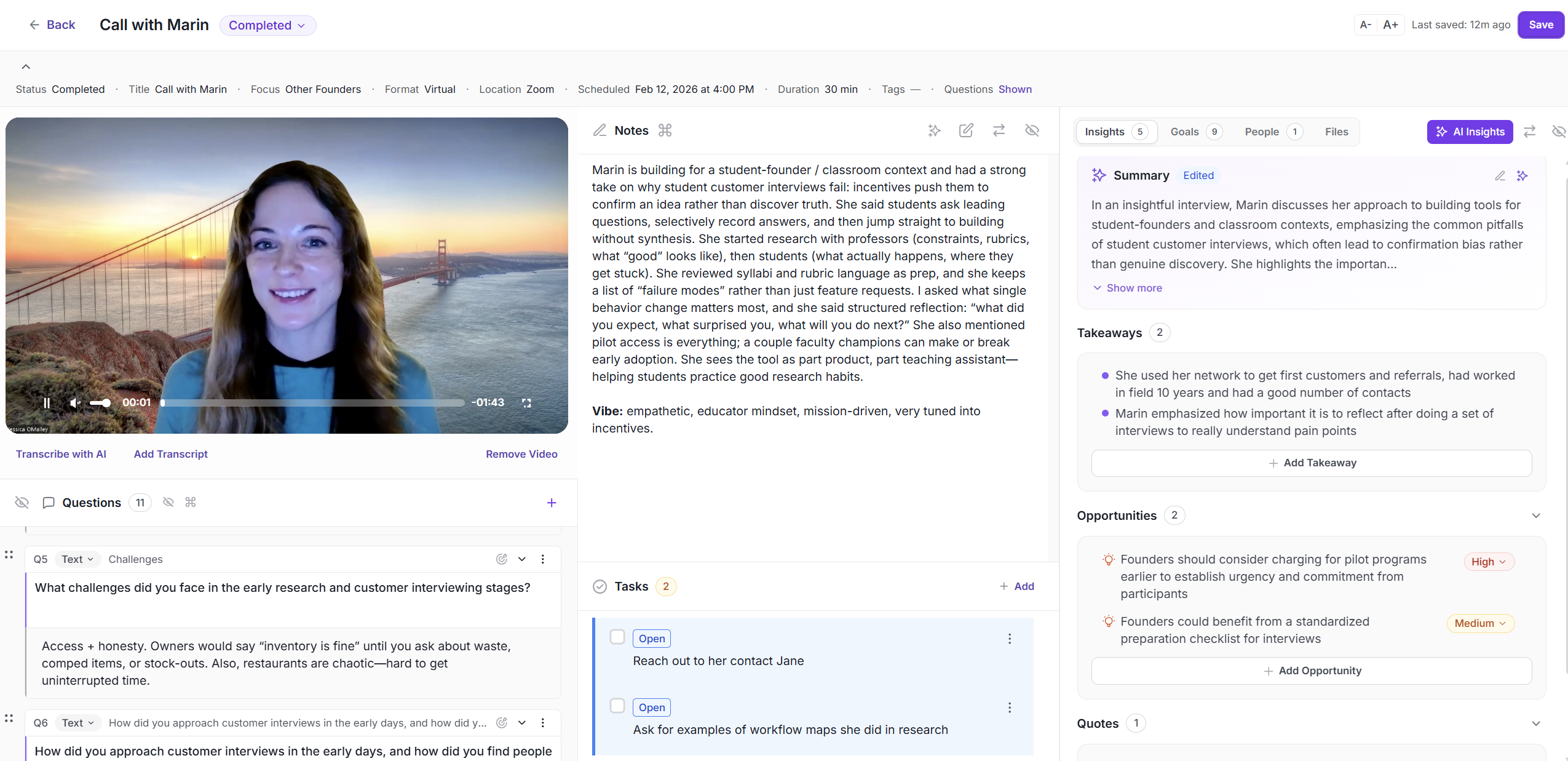Image resolution: width=1568 pixels, height=761 pixels.
Task: Click the sparkle AI icon beside Notes heading
Action: pyautogui.click(x=933, y=130)
